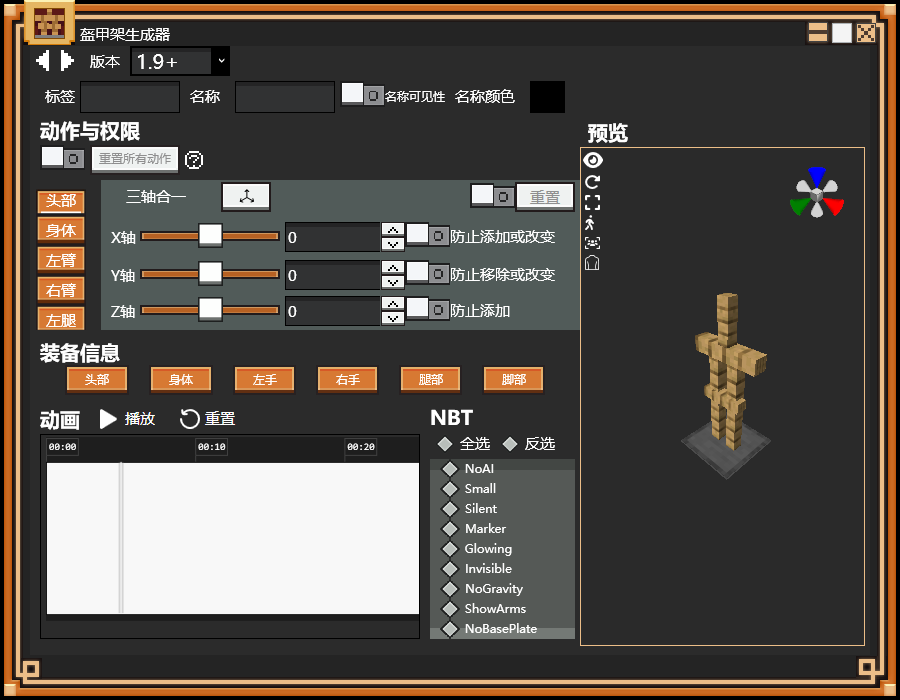Click the armor stand app icon

click(x=49, y=24)
